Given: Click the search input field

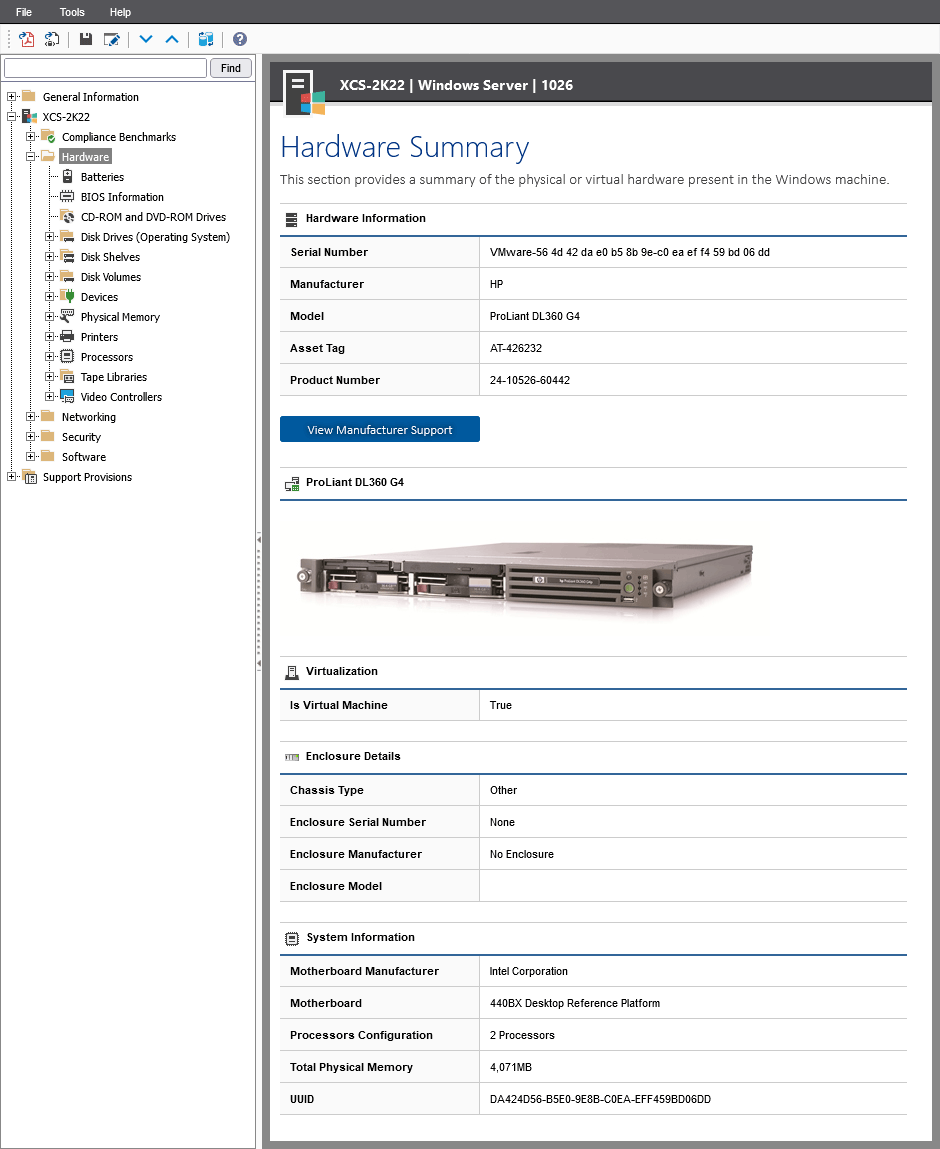Looking at the screenshot, I should click(x=106, y=68).
